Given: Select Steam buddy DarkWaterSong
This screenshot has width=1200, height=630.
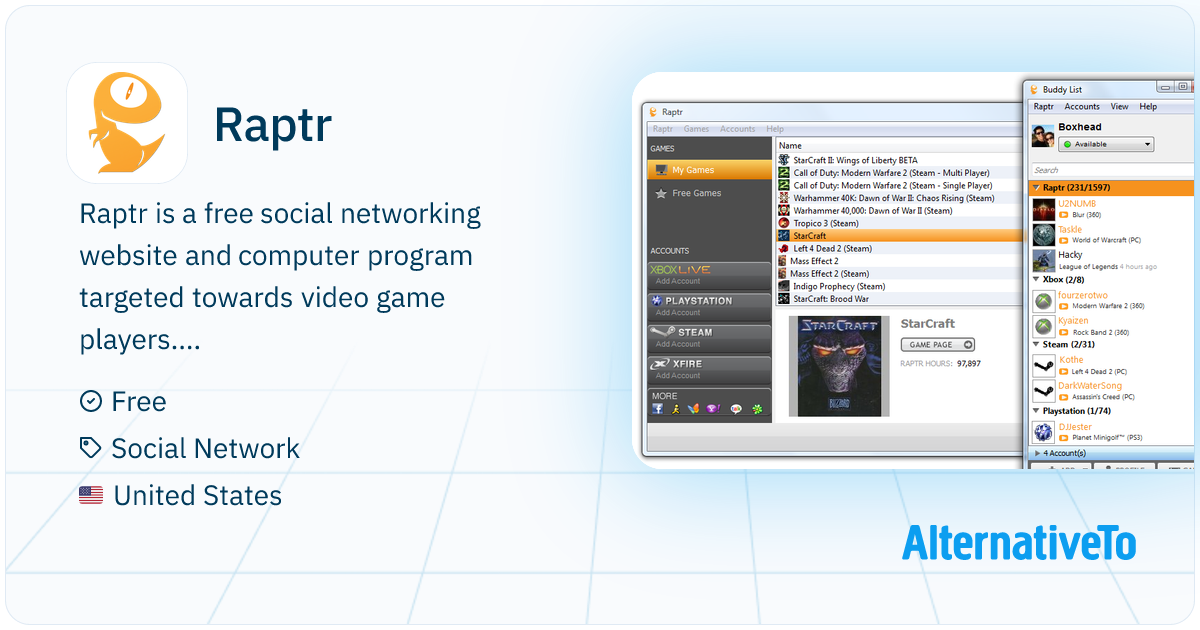Looking at the screenshot, I should coord(1111,391).
